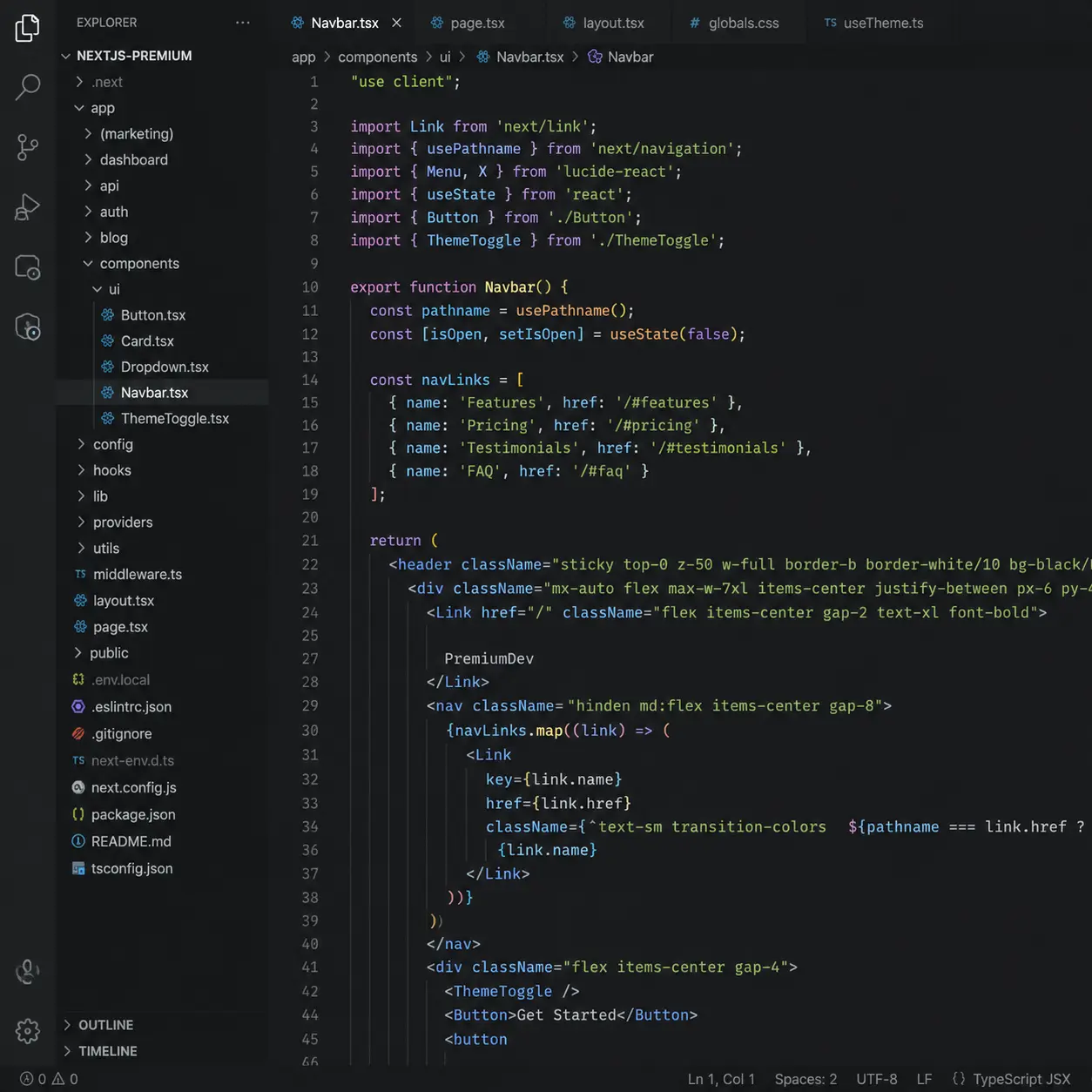This screenshot has width=1092, height=1092.
Task: Click the LF end-of-line indicator
Action: 924,1079
